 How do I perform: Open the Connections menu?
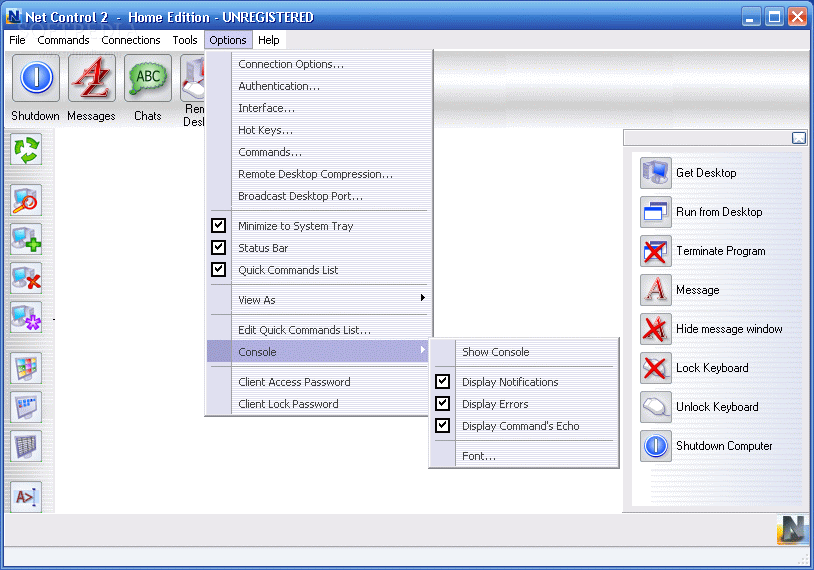131,40
